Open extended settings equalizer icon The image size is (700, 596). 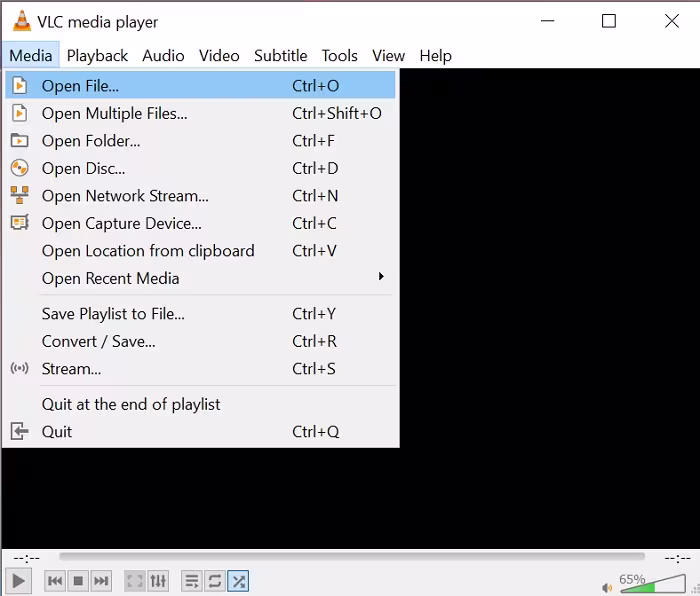point(158,581)
